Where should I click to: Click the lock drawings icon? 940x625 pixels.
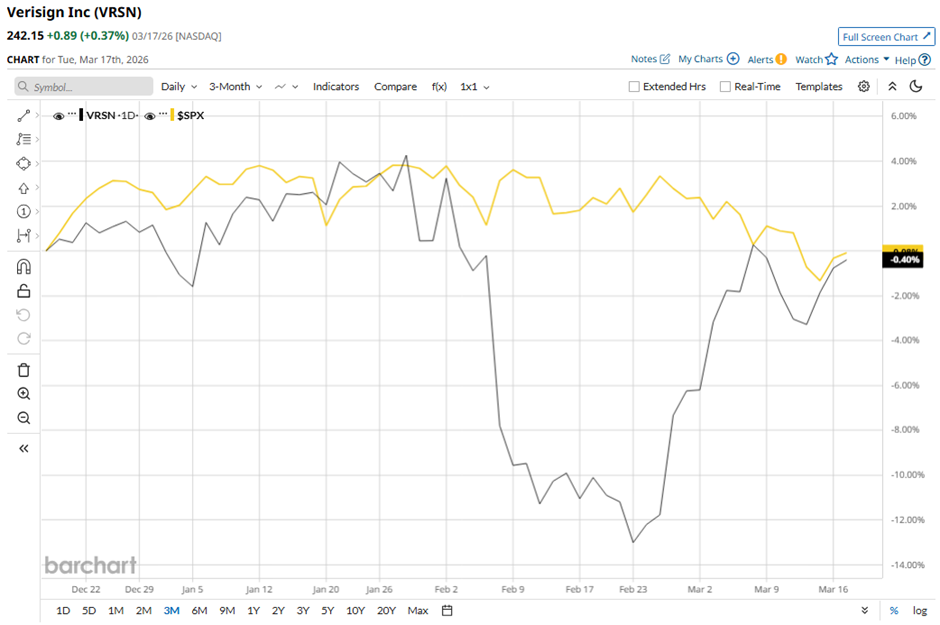coord(24,291)
